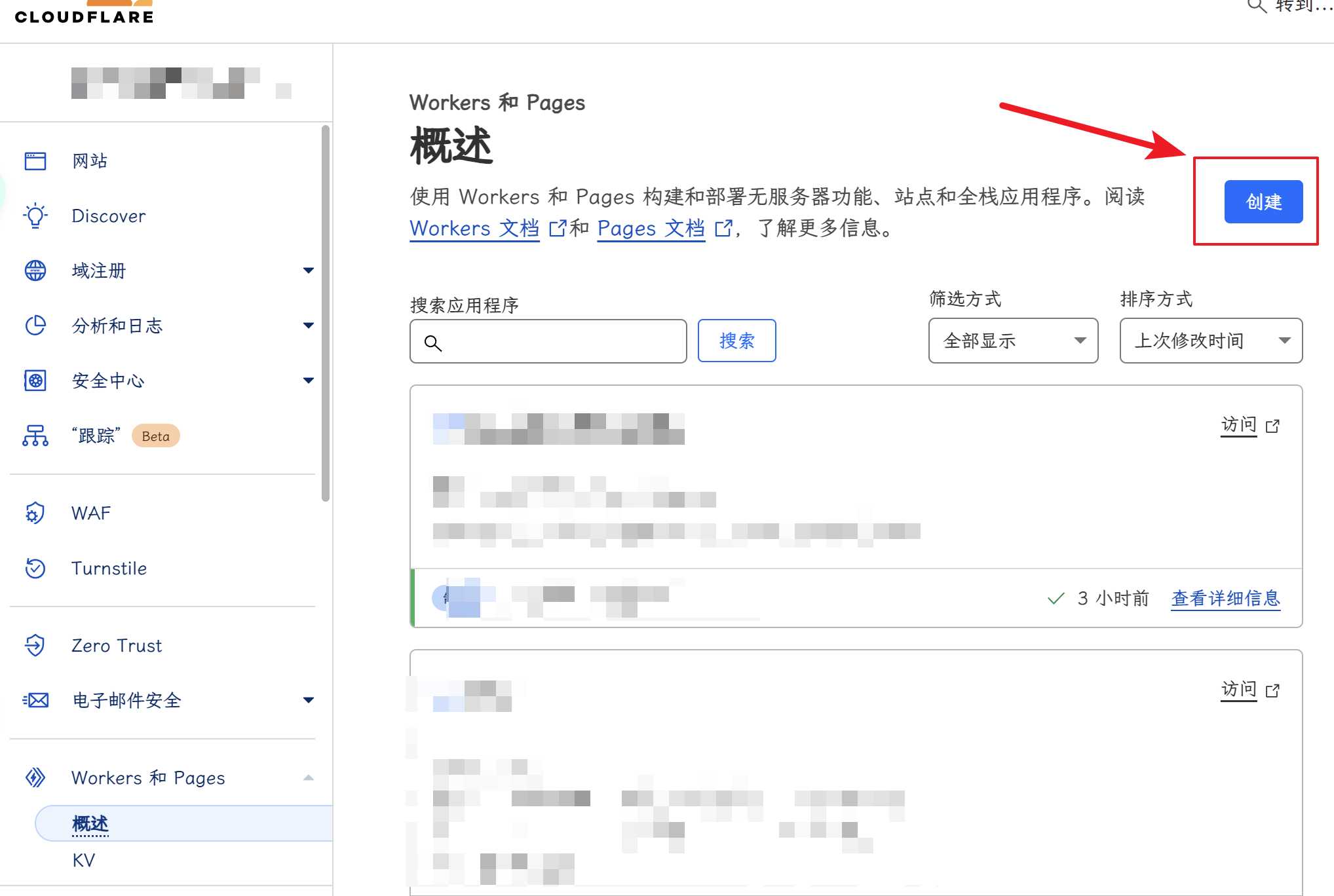This screenshot has height=896, width=1334.
Task: Click the sidebar vertical scrollbar
Action: (x=326, y=314)
